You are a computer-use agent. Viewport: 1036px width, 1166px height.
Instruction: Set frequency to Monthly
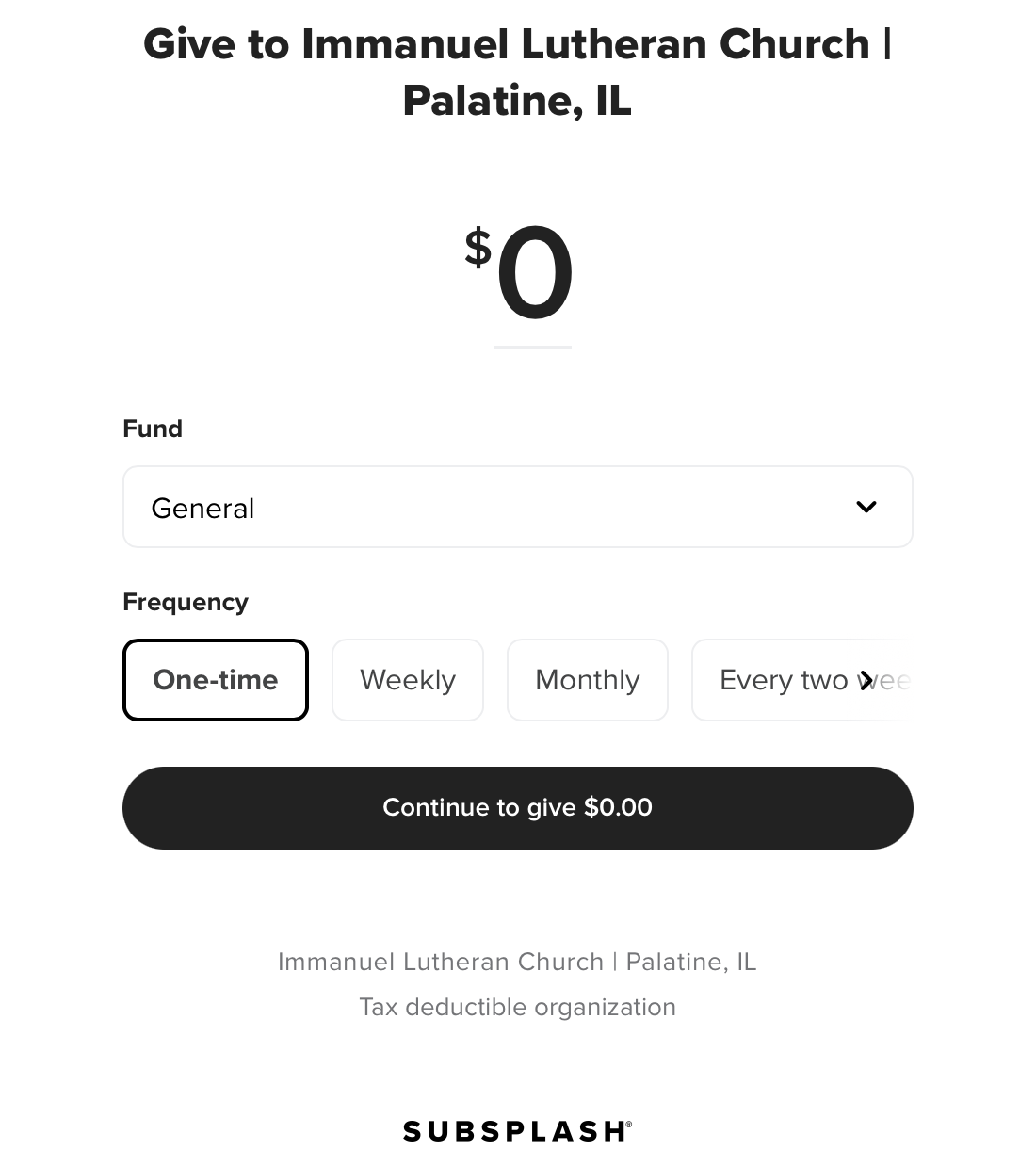588,680
